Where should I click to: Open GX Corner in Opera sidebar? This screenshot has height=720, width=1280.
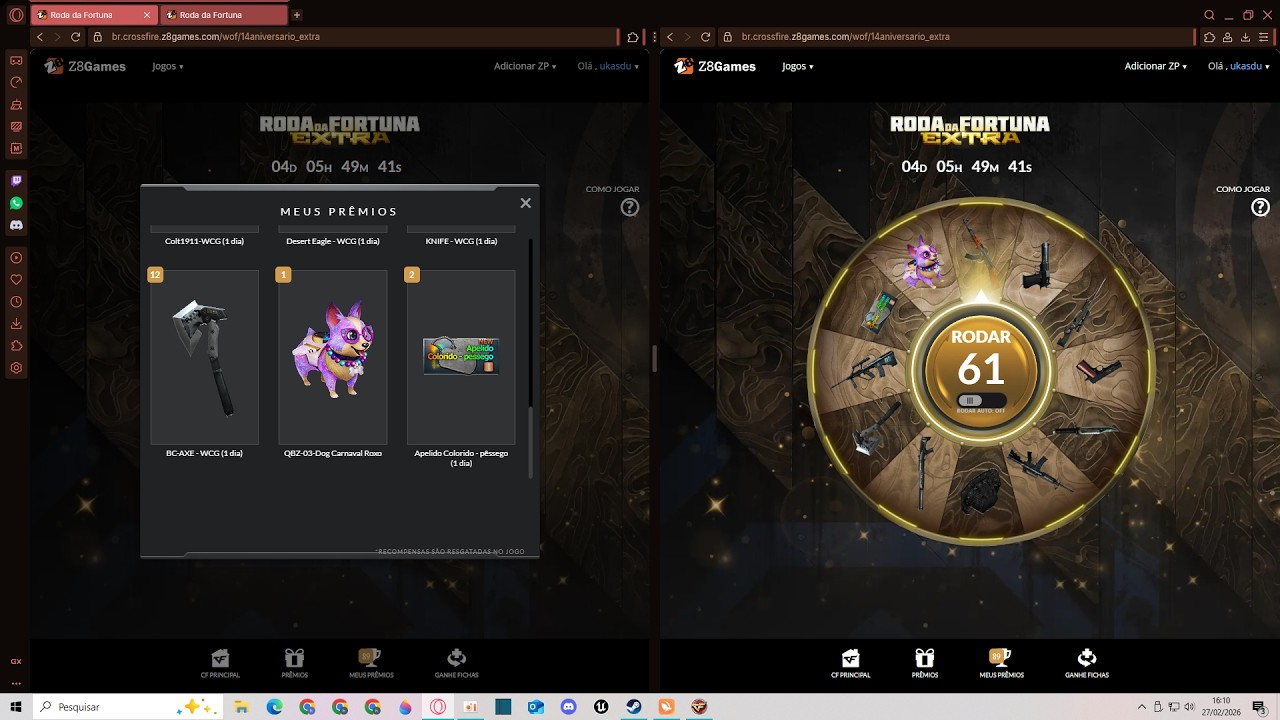point(16,60)
